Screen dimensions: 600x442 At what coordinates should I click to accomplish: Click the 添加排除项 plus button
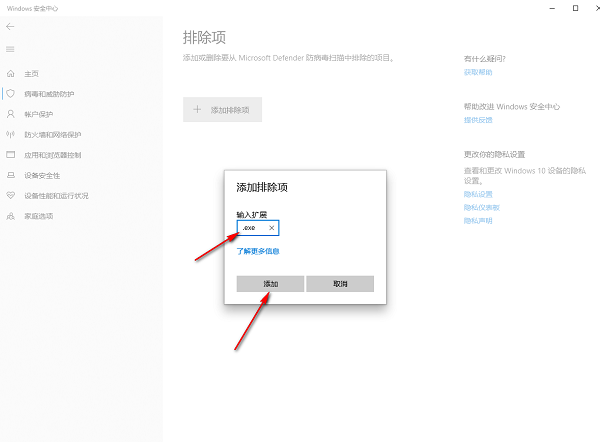222,110
